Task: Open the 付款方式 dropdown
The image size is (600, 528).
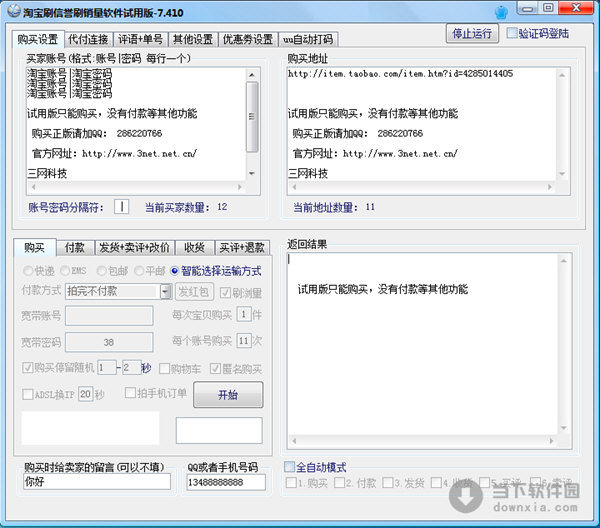Action: coord(118,292)
